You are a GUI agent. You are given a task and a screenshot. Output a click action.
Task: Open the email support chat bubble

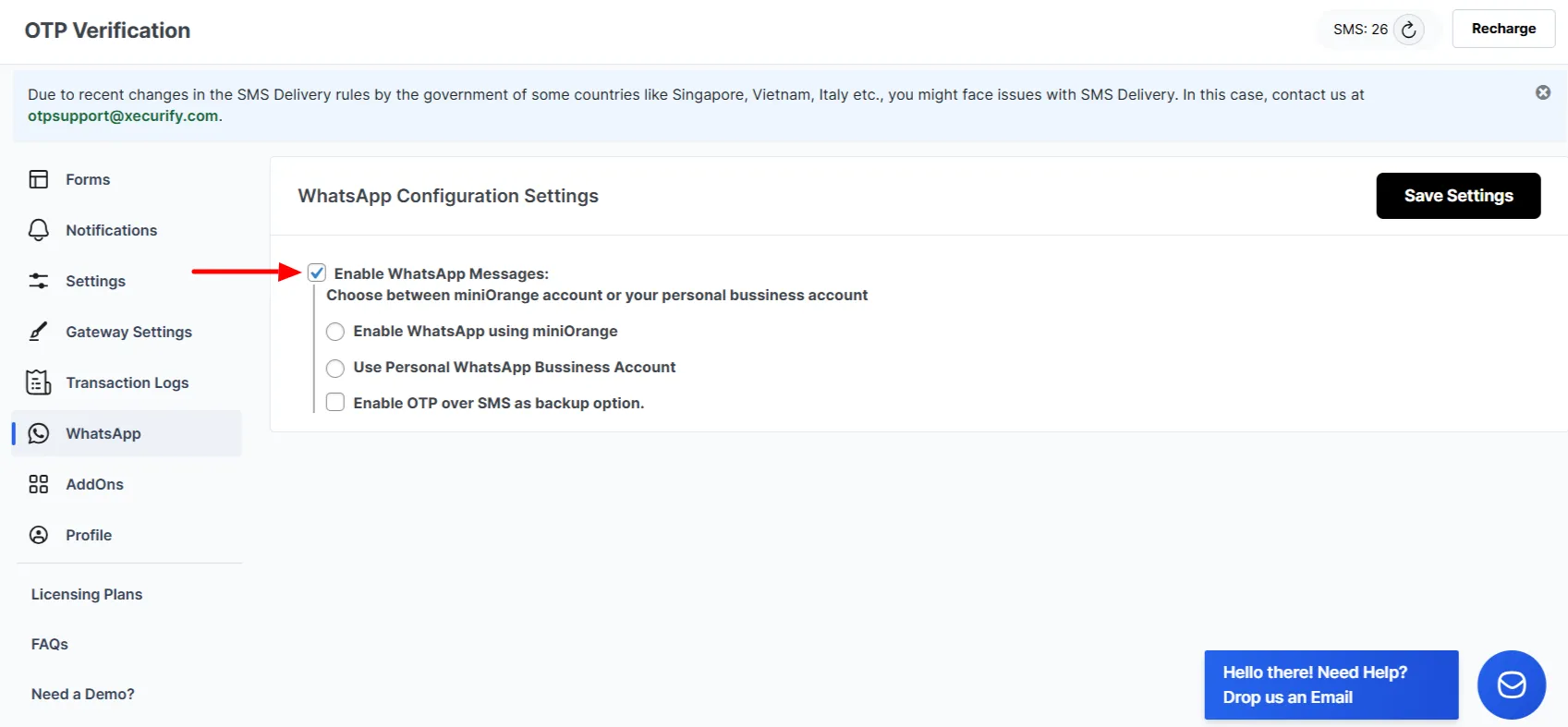click(1512, 685)
